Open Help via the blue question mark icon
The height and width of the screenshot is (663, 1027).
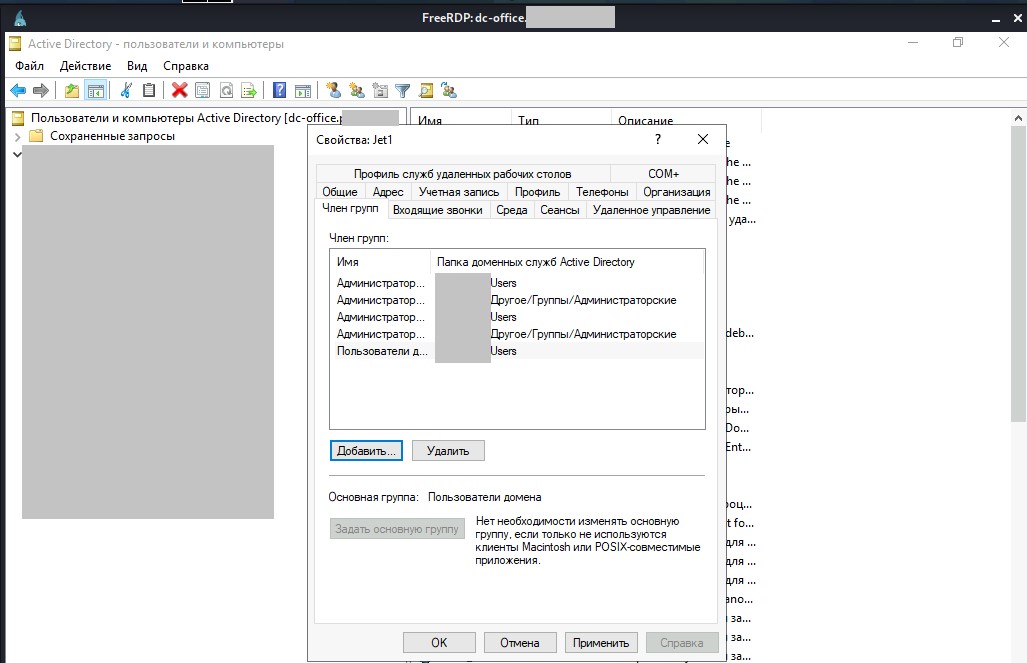pos(280,90)
